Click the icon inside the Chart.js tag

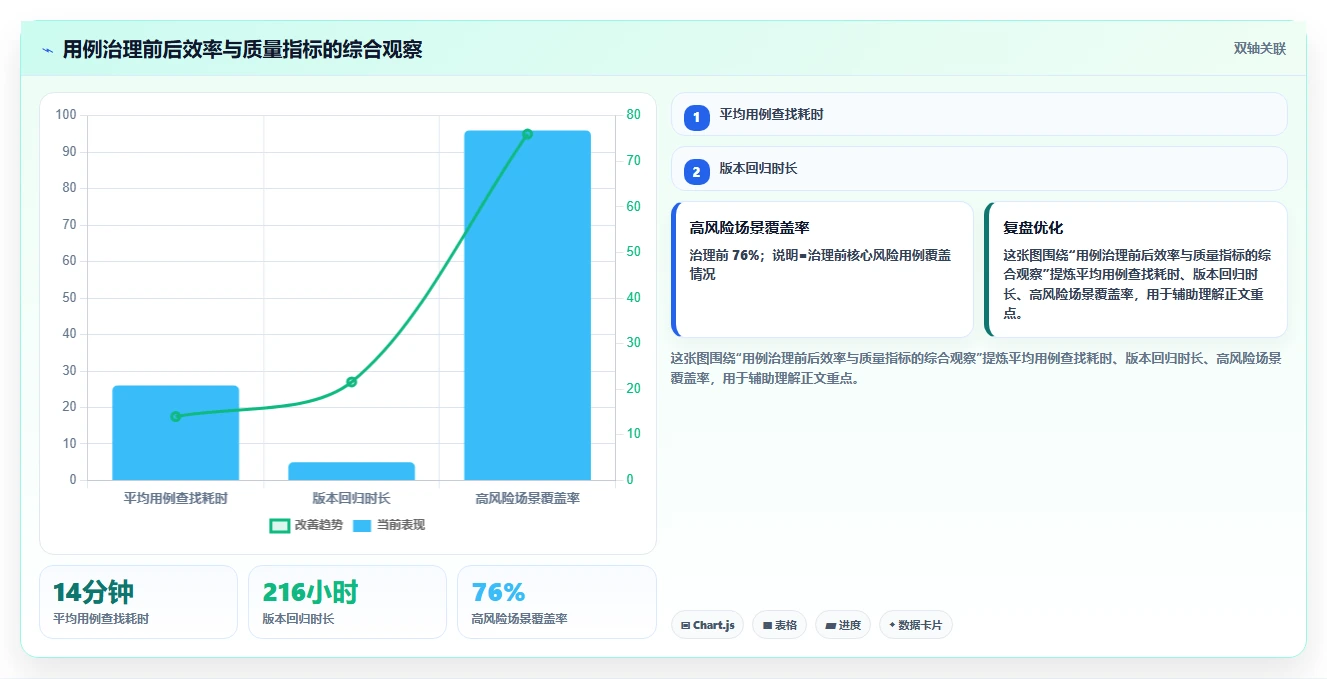point(685,626)
